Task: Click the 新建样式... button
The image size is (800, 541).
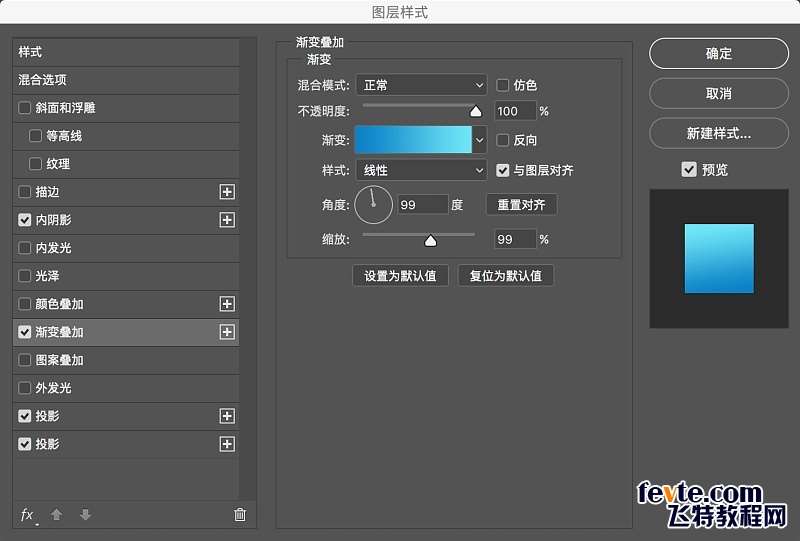Action: (719, 133)
